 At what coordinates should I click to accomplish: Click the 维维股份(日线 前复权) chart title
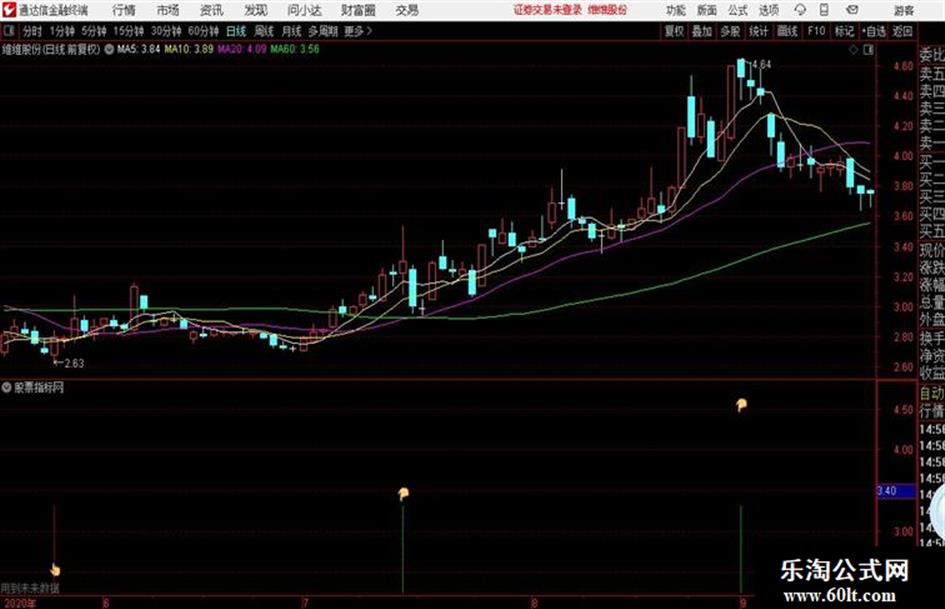point(51,49)
